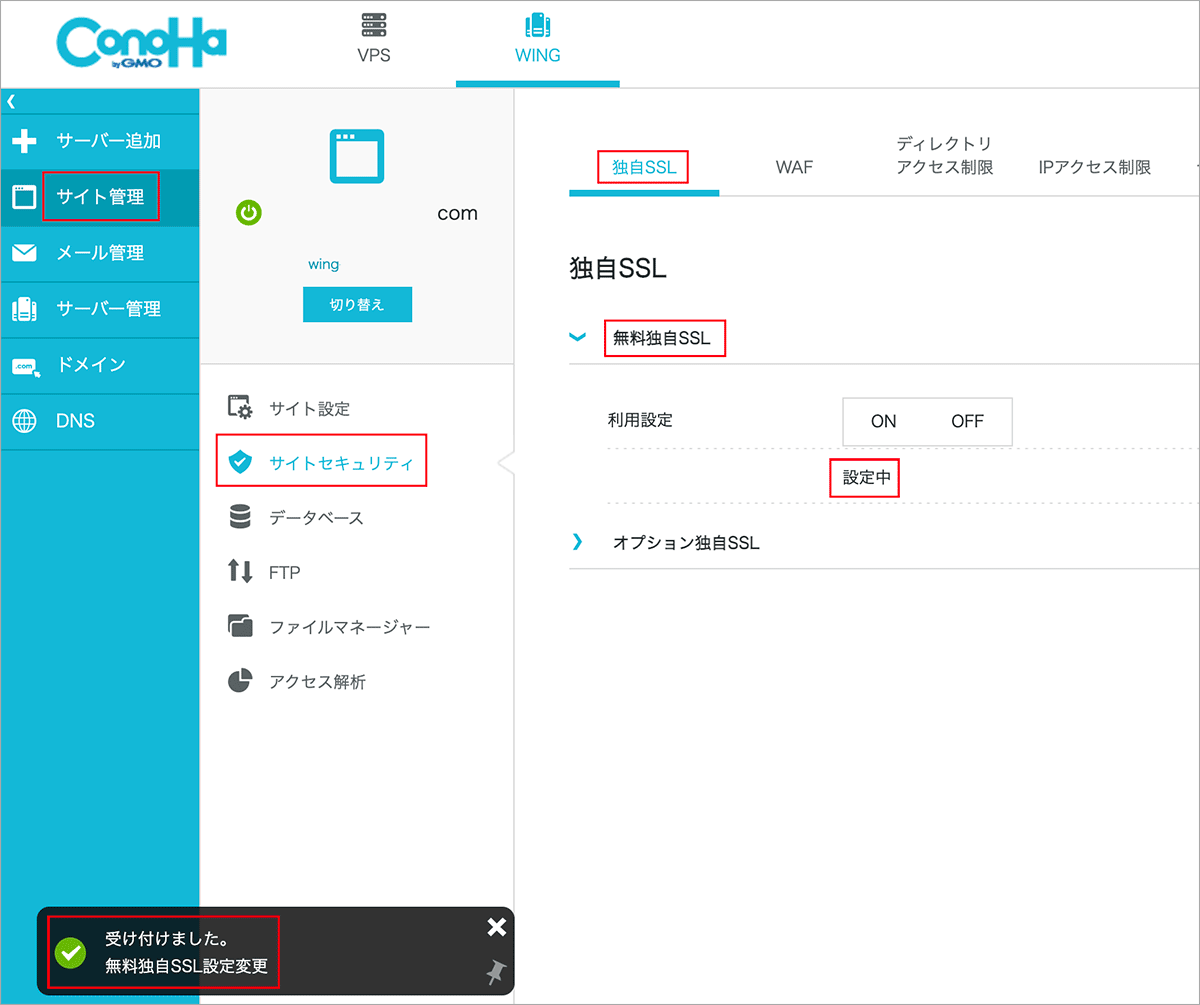Click the server add plus icon

coord(24,141)
